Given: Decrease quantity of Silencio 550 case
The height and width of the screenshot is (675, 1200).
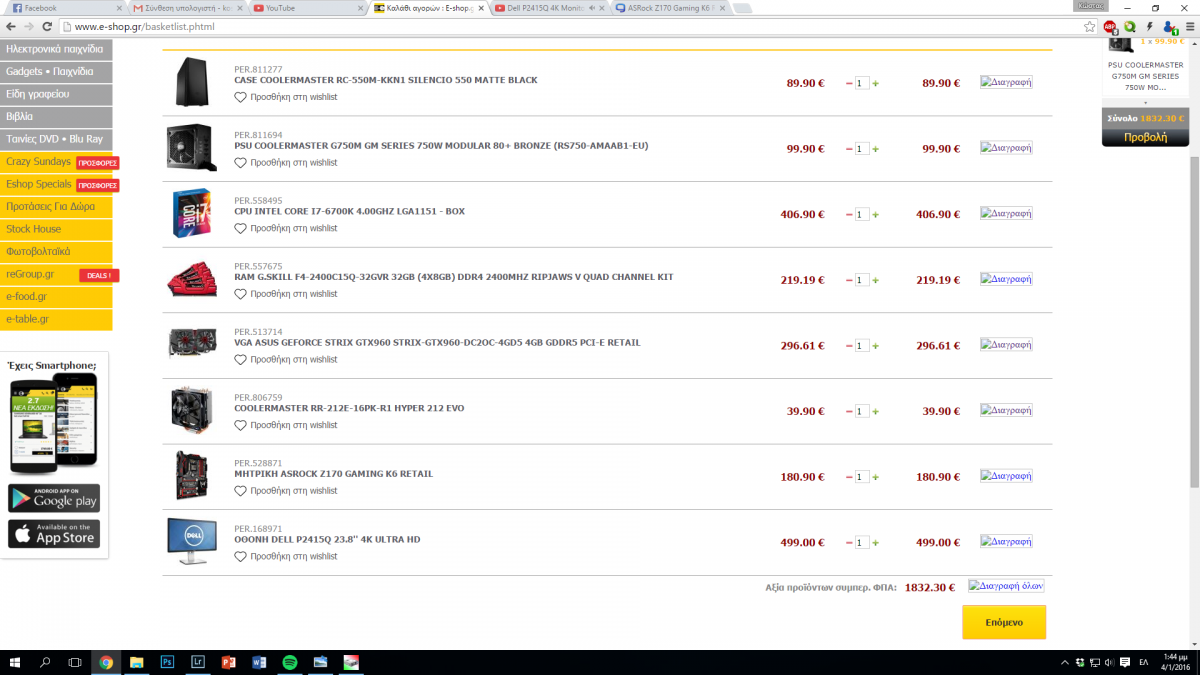Looking at the screenshot, I should (x=849, y=83).
